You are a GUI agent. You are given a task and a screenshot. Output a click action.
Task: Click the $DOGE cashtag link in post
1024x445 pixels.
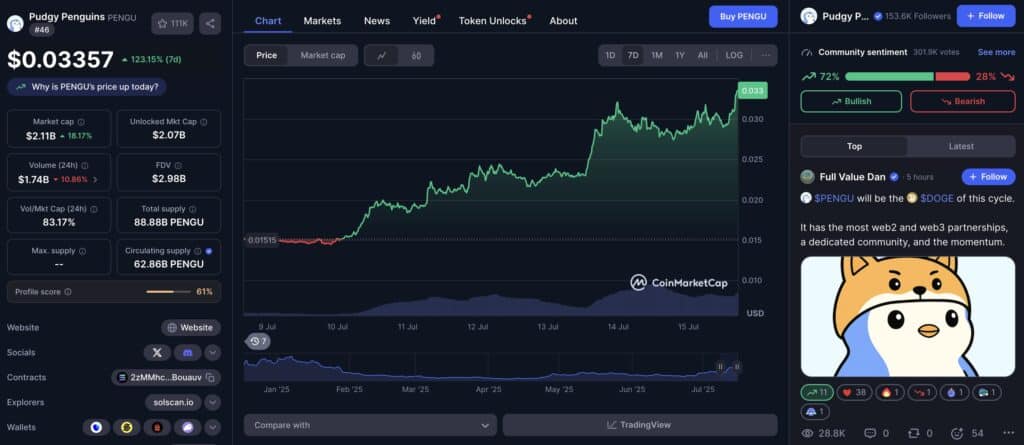[936, 199]
